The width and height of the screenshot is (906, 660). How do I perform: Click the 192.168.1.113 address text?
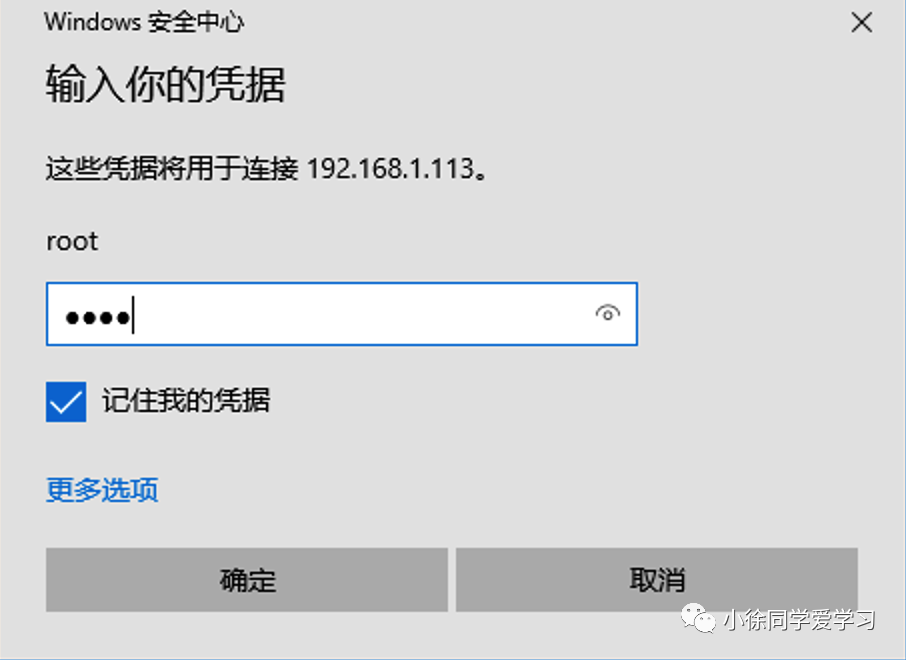point(391,169)
